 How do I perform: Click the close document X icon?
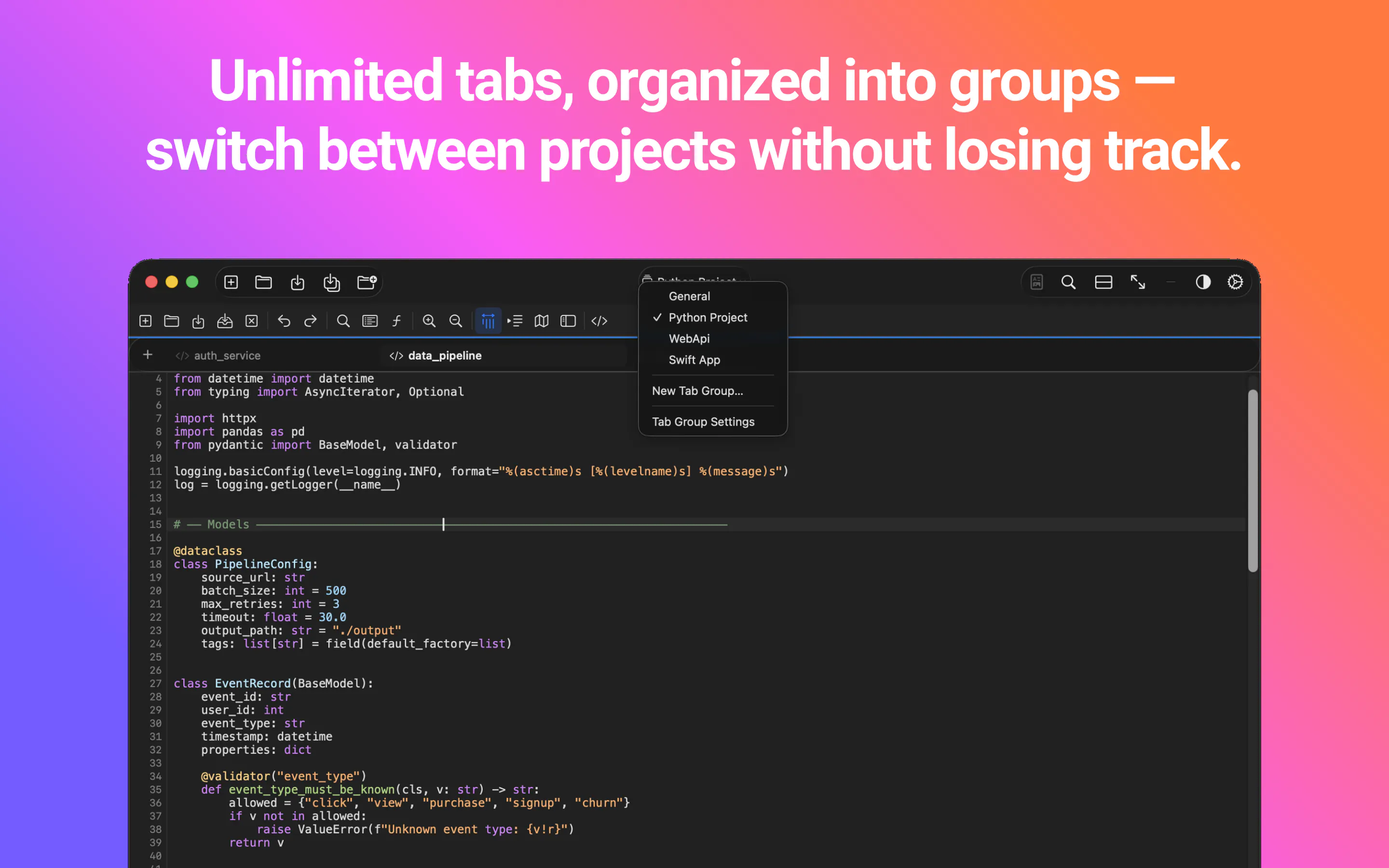tap(251, 321)
